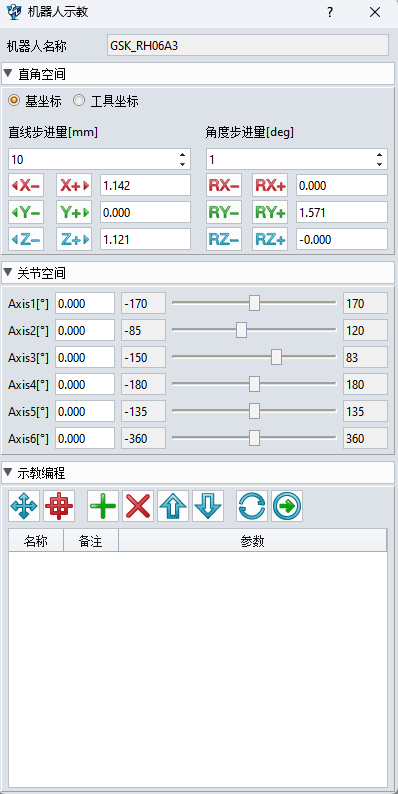Click the red crosshair target icon
The width and height of the screenshot is (398, 794).
pos(59,506)
